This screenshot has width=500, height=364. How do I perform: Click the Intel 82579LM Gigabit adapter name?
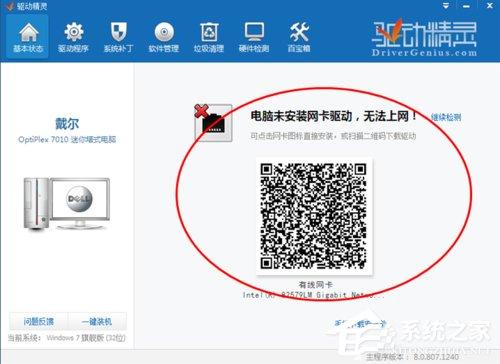pos(313,295)
